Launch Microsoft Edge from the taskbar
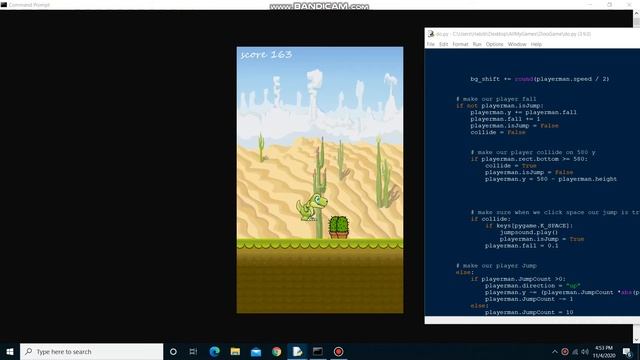The image size is (640, 360). (x=214, y=351)
